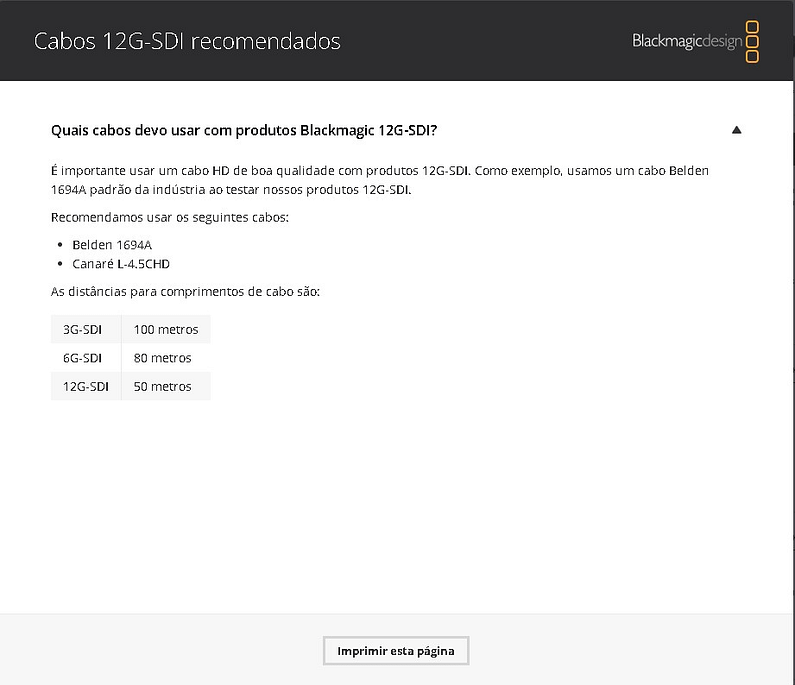795x685 pixels.
Task: Click 'Imprimir esta página' button
Action: click(x=396, y=651)
